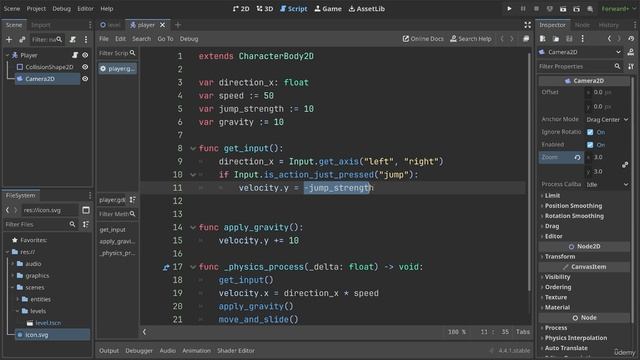This screenshot has height=360, width=640.
Task: Toggle FileSystem split view icon
Action: (86, 210)
